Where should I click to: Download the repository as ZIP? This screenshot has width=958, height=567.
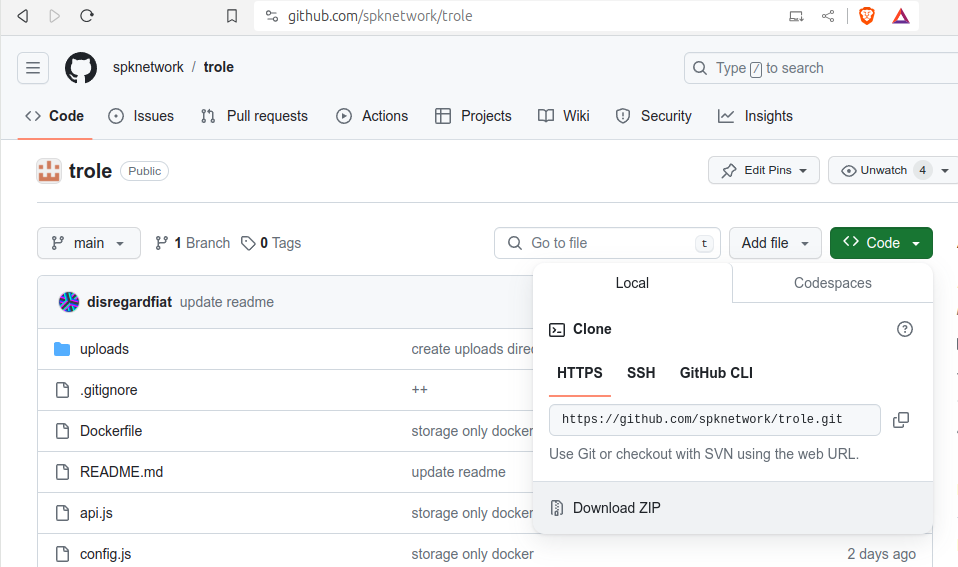pyautogui.click(x=733, y=508)
